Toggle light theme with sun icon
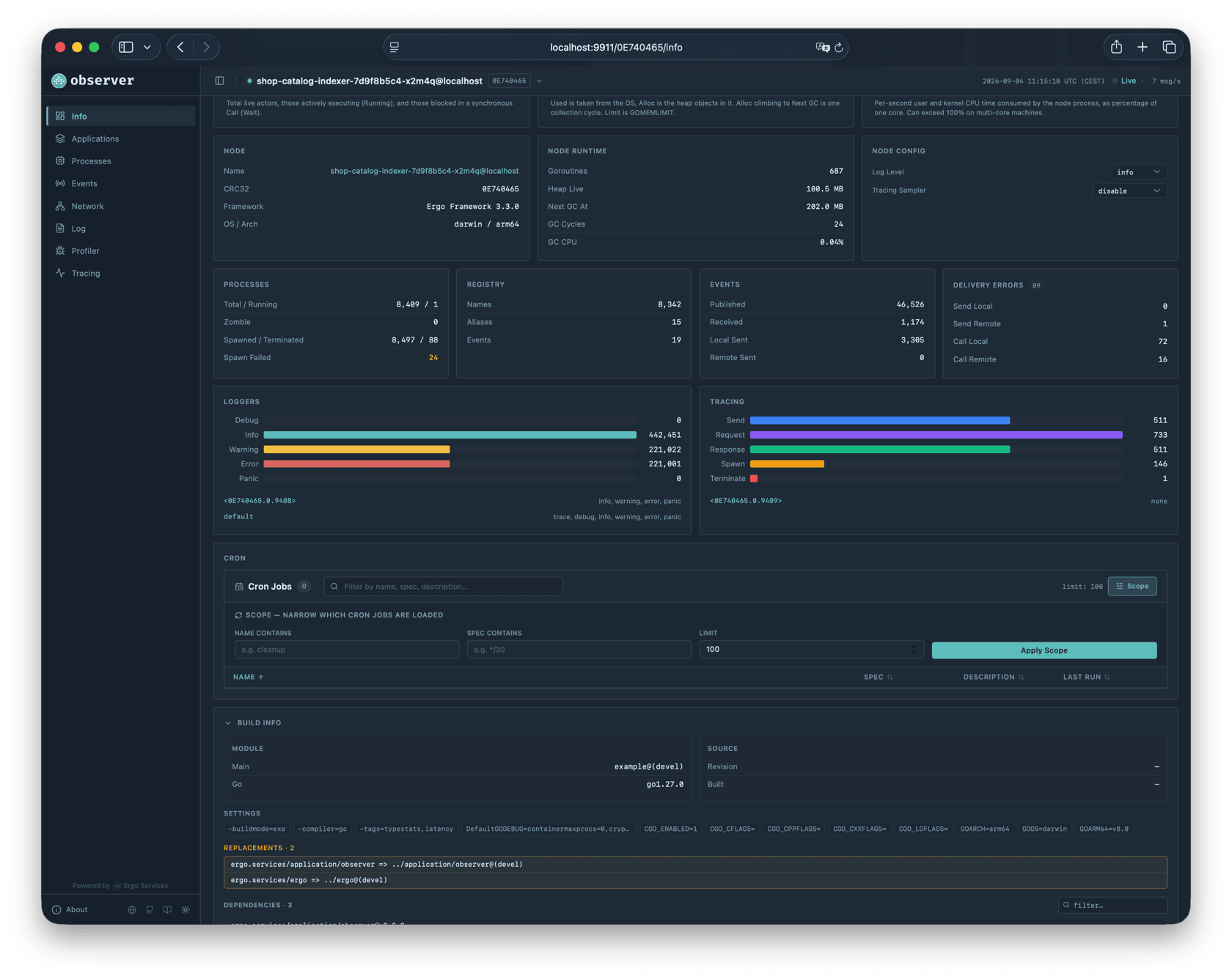This screenshot has width=1232, height=979. 186,909
